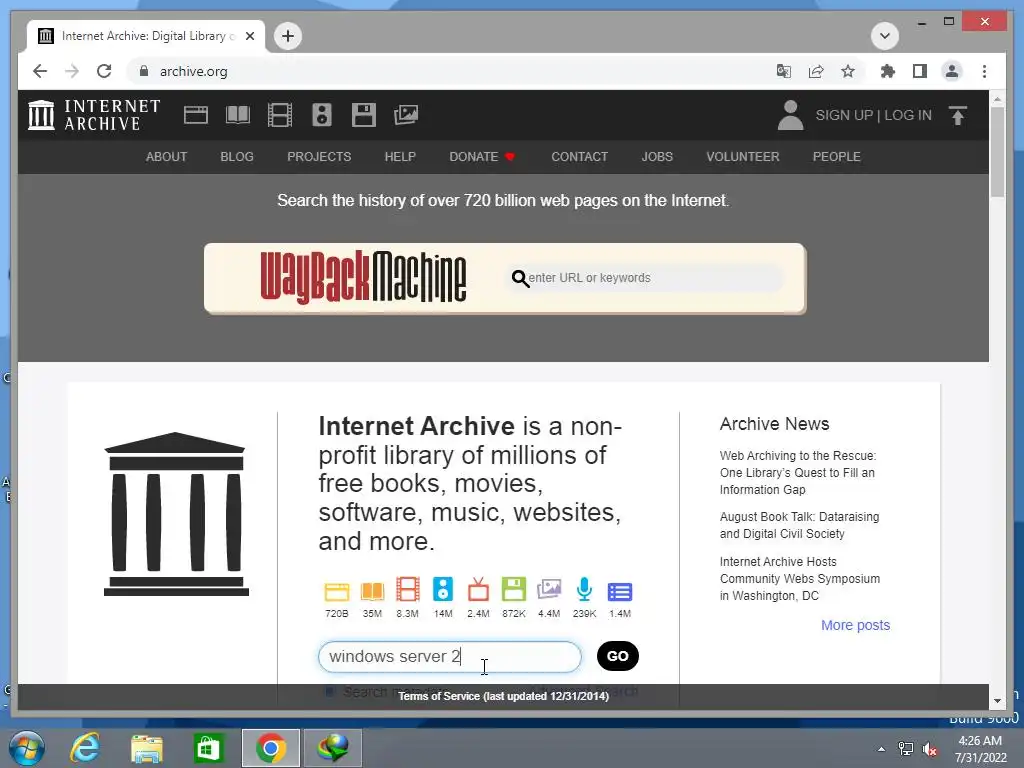Open the BLOG menu item
Viewport: 1024px width, 768px height.
237,157
